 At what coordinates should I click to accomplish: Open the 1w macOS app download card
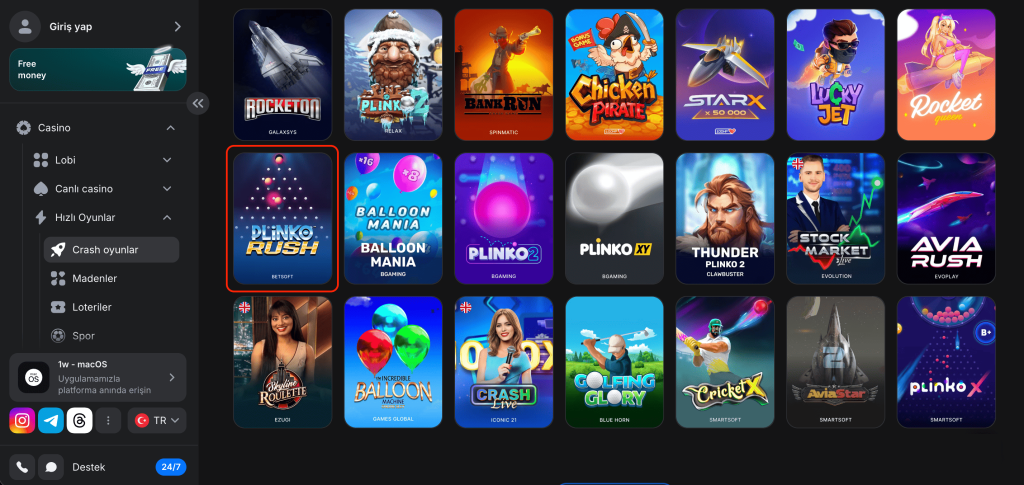(98, 377)
